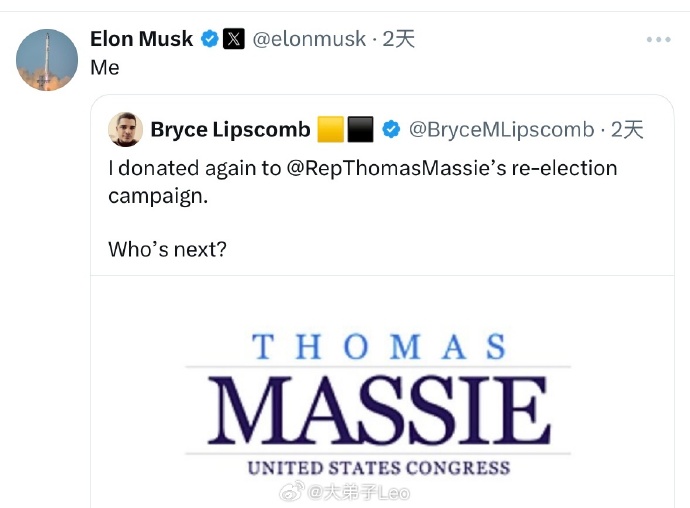Screen dimensions: 690x508
Task: Open Bryce Lipscomb's profile photo
Action: [x=125, y=130]
